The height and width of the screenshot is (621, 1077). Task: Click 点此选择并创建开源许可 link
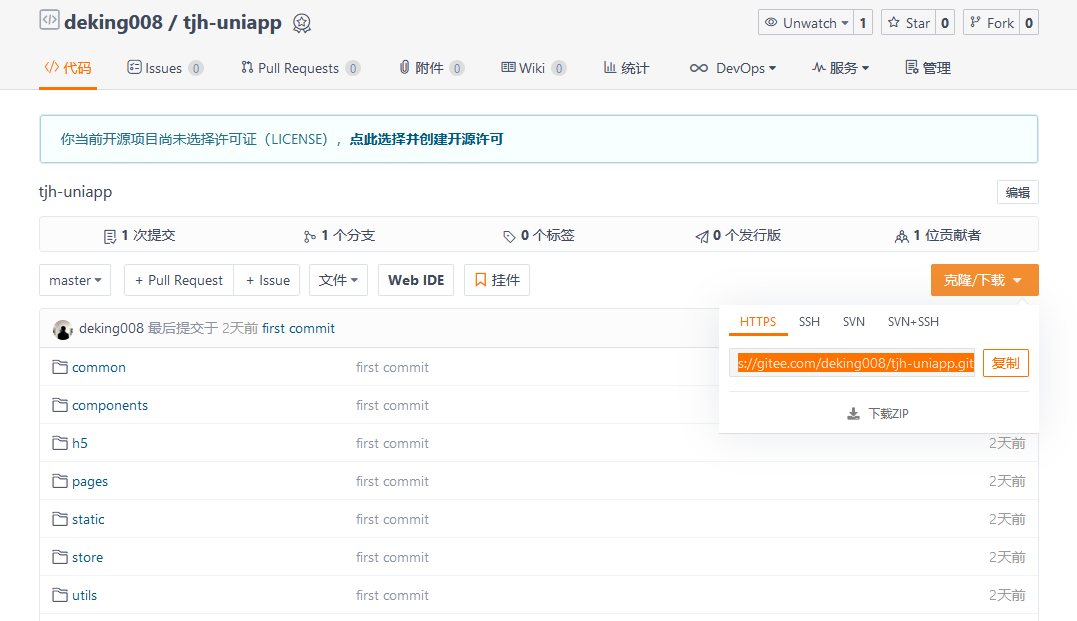(427, 139)
